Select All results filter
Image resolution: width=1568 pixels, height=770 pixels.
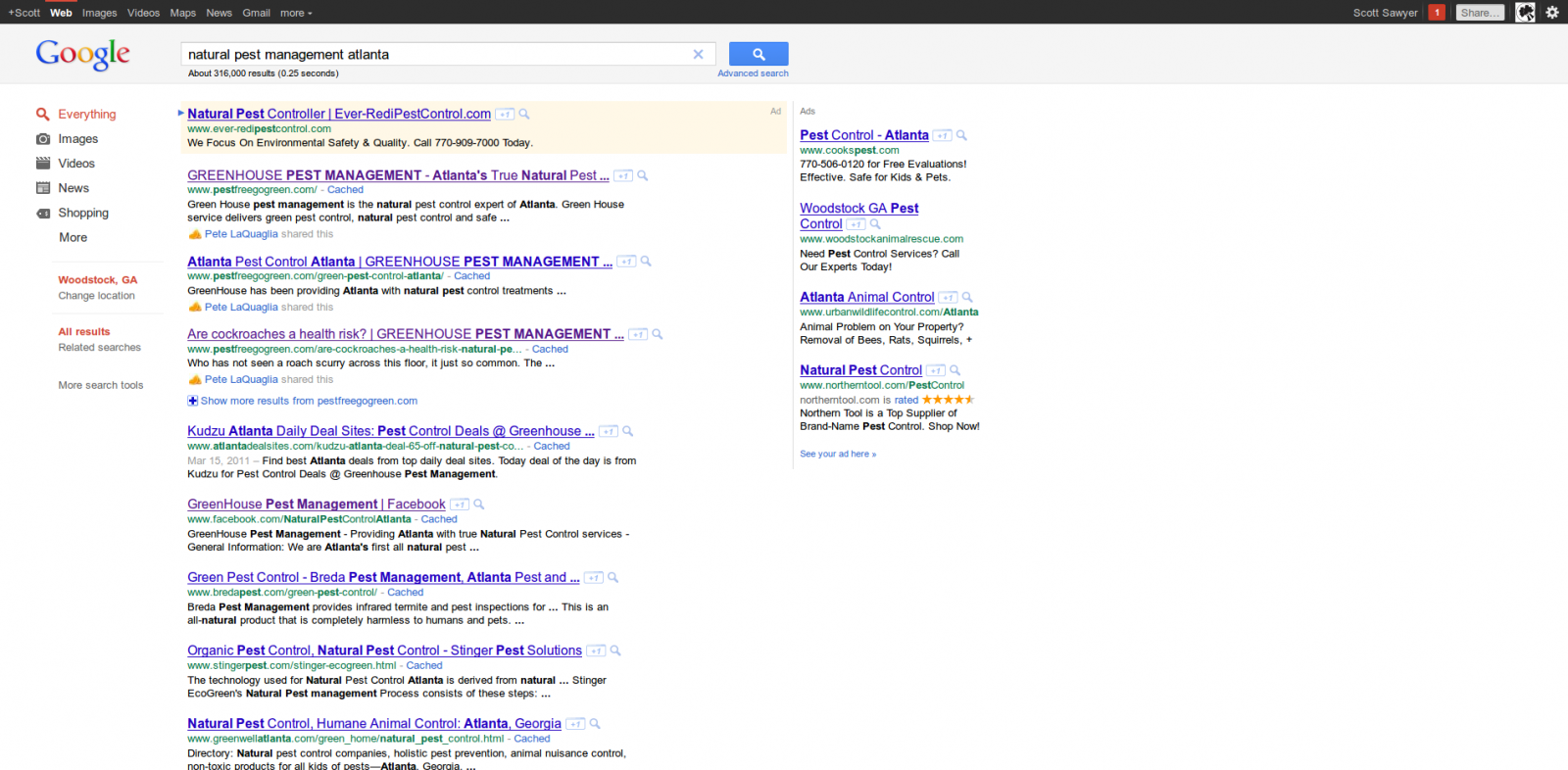(x=84, y=332)
